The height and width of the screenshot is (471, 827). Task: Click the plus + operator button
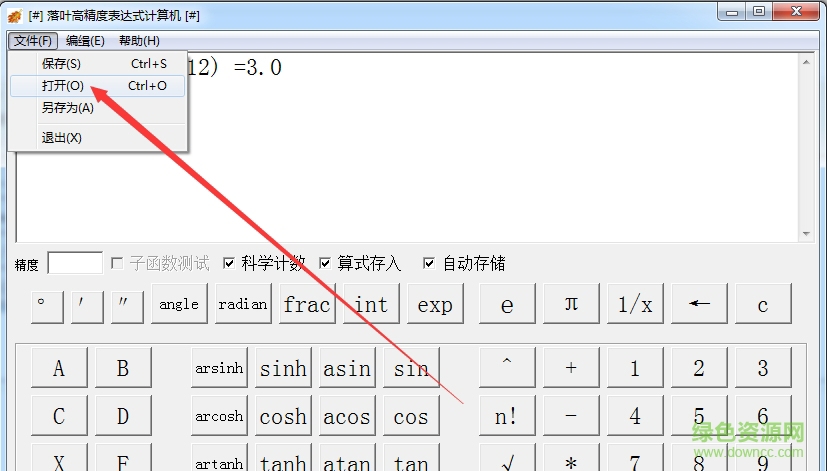(x=571, y=368)
